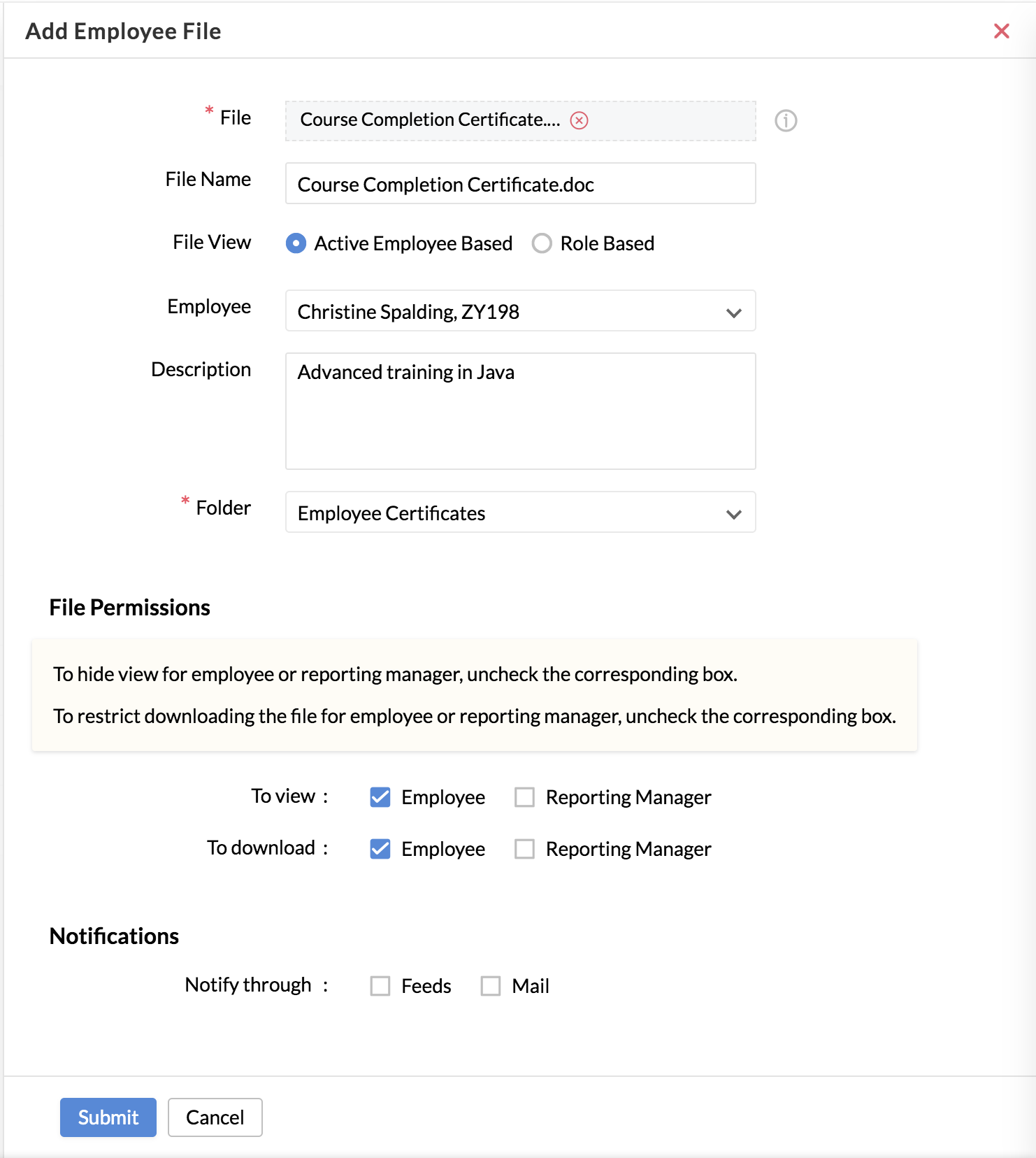Click the Cancel button

[x=215, y=1117]
